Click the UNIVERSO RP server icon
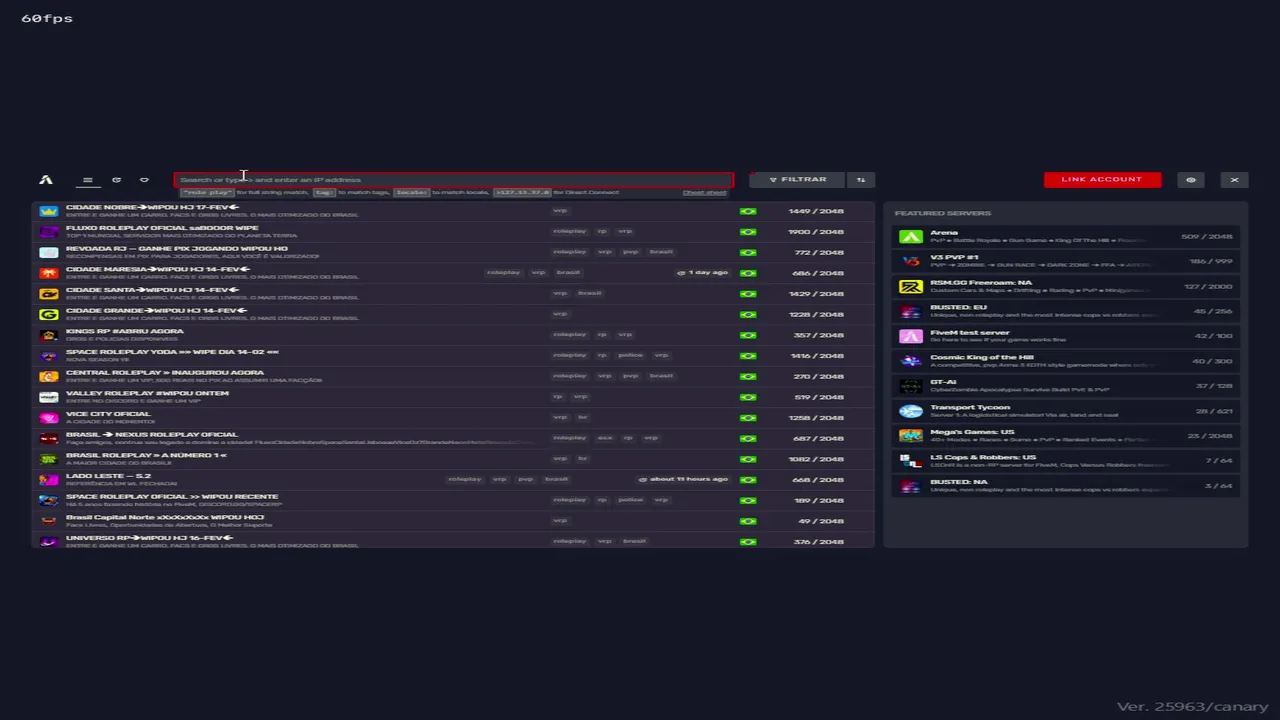 (x=48, y=541)
